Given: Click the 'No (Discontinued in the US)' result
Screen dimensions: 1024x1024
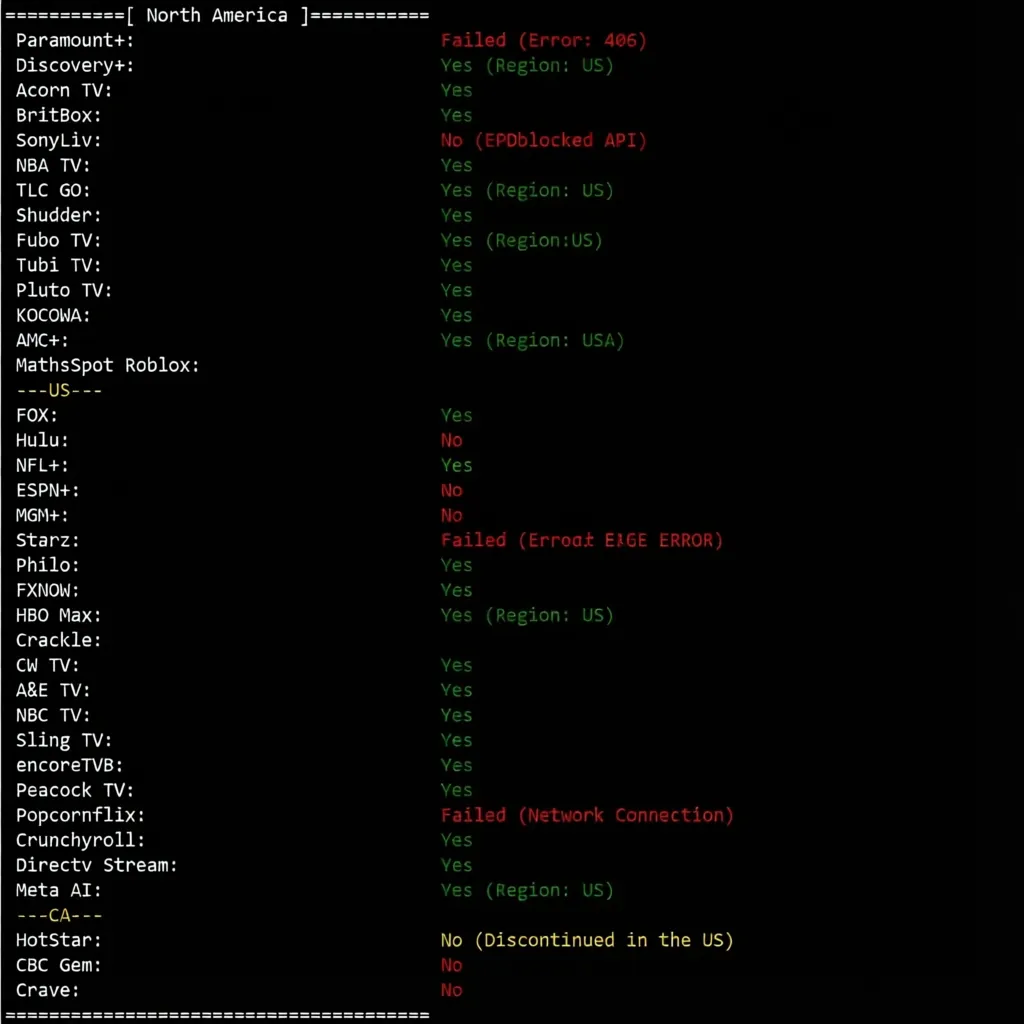Looking at the screenshot, I should pyautogui.click(x=586, y=940).
